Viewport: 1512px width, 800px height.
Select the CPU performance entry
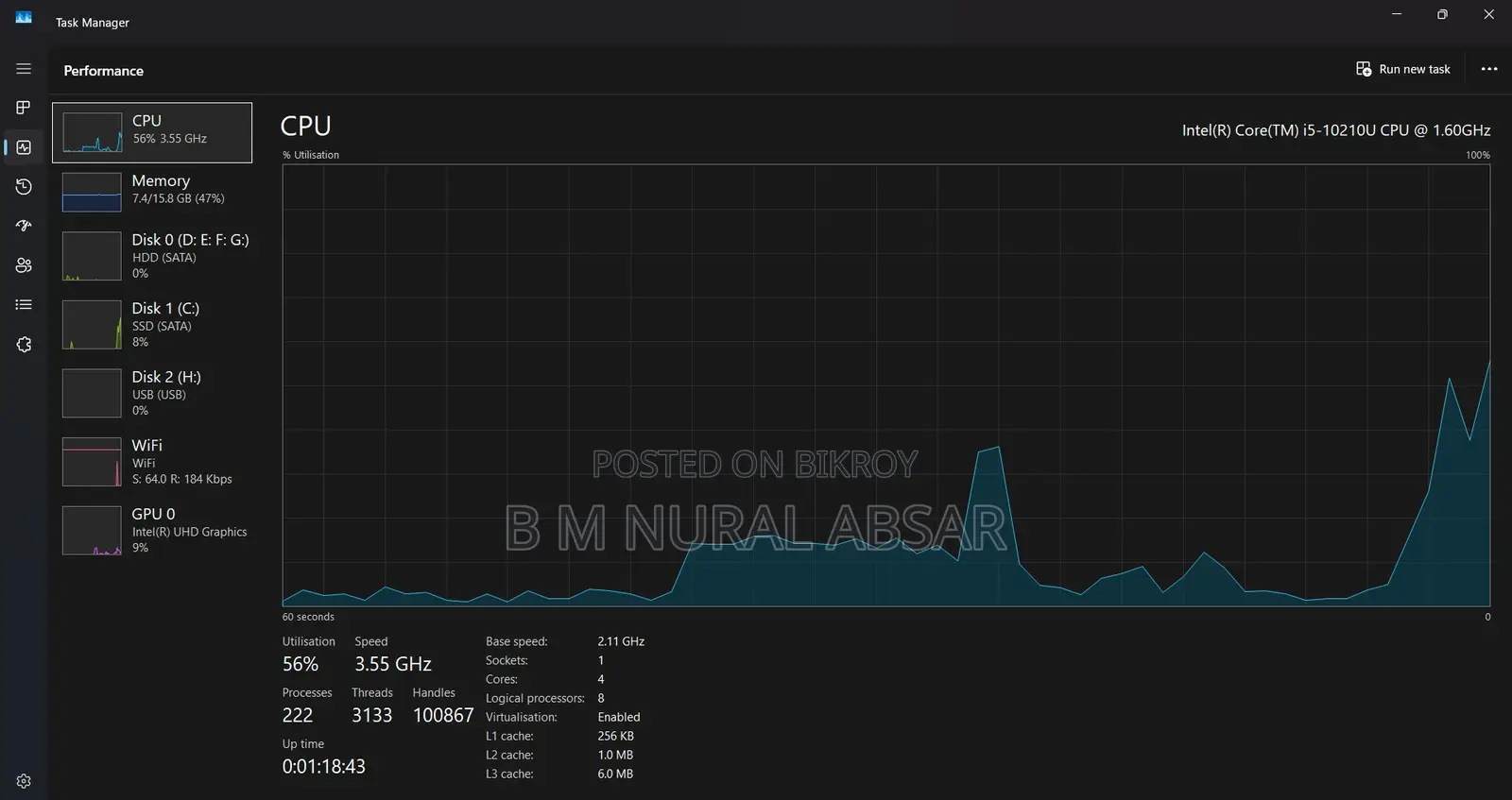pos(152,132)
